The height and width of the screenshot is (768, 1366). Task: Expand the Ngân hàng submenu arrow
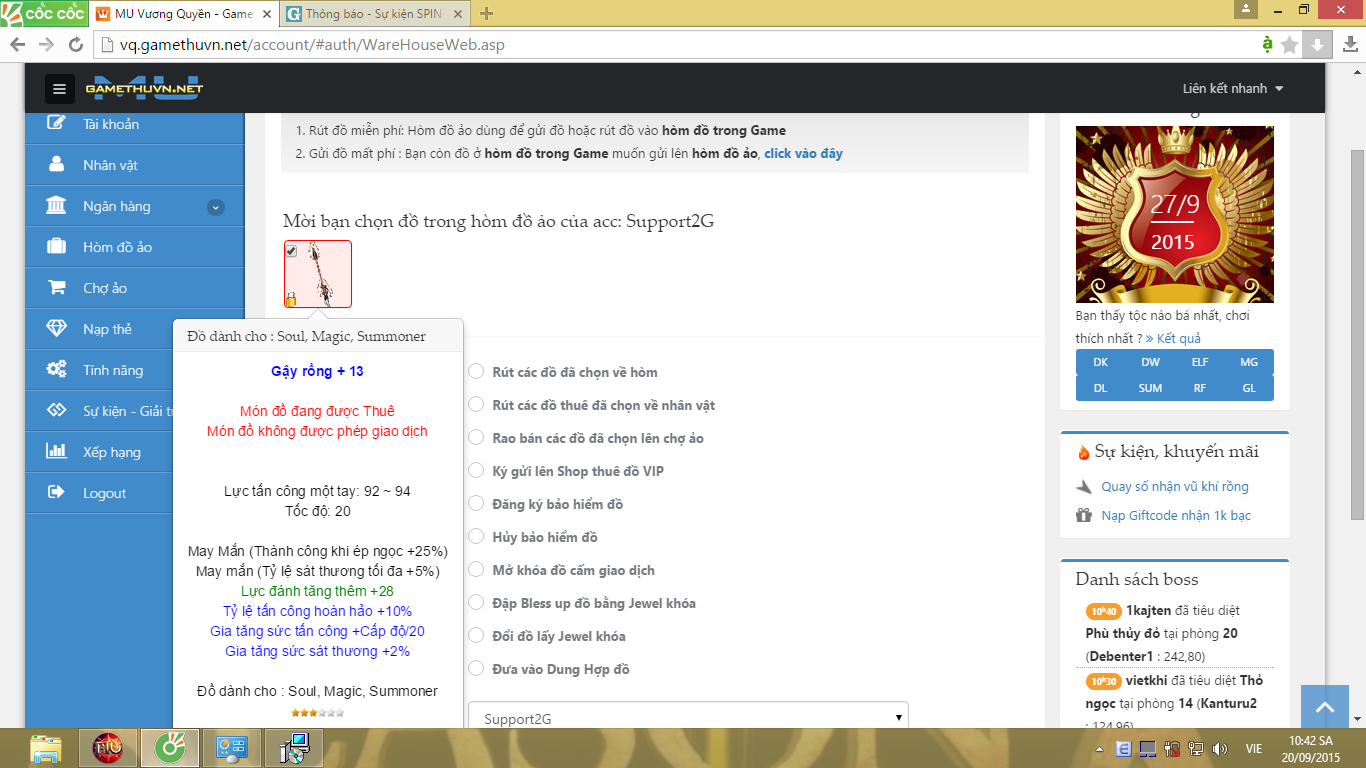pyautogui.click(x=215, y=207)
